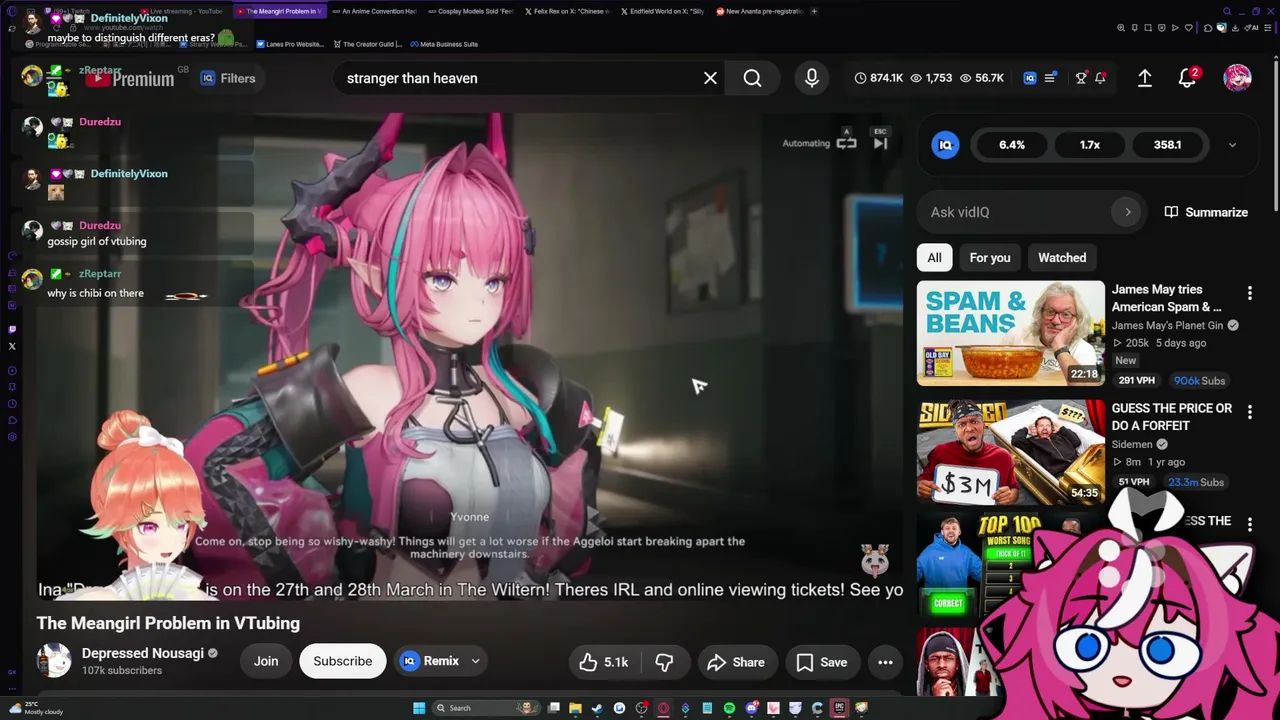
Task: Click the vidIQ Remix button
Action: tap(430, 661)
